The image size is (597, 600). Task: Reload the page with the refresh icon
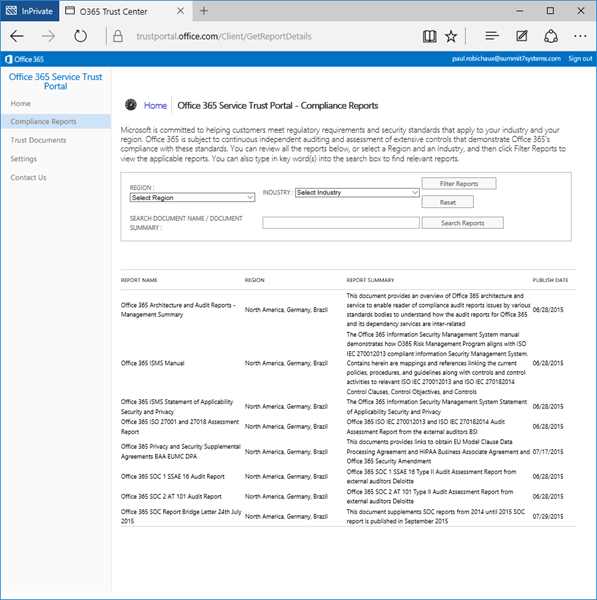80,36
